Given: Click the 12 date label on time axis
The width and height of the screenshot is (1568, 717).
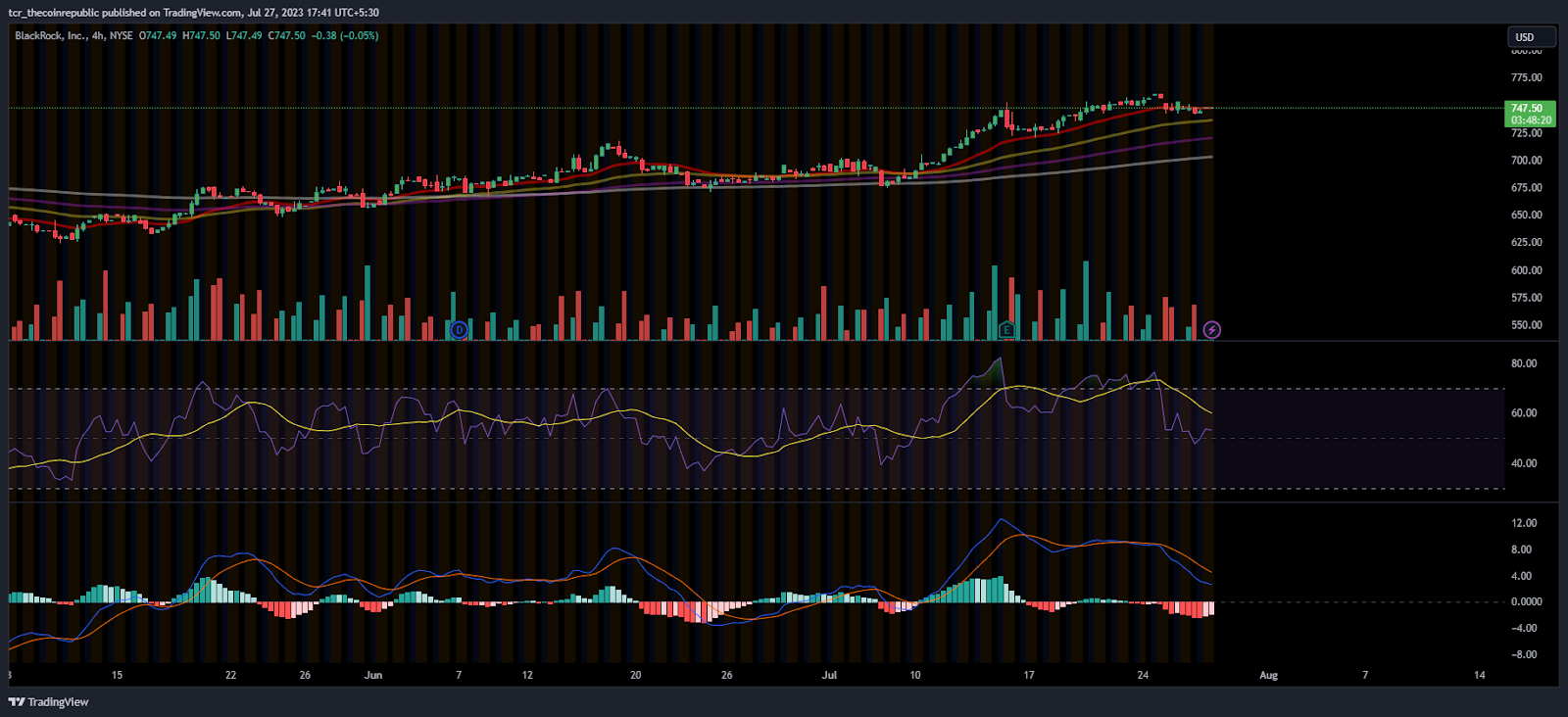Looking at the screenshot, I should pos(527,675).
